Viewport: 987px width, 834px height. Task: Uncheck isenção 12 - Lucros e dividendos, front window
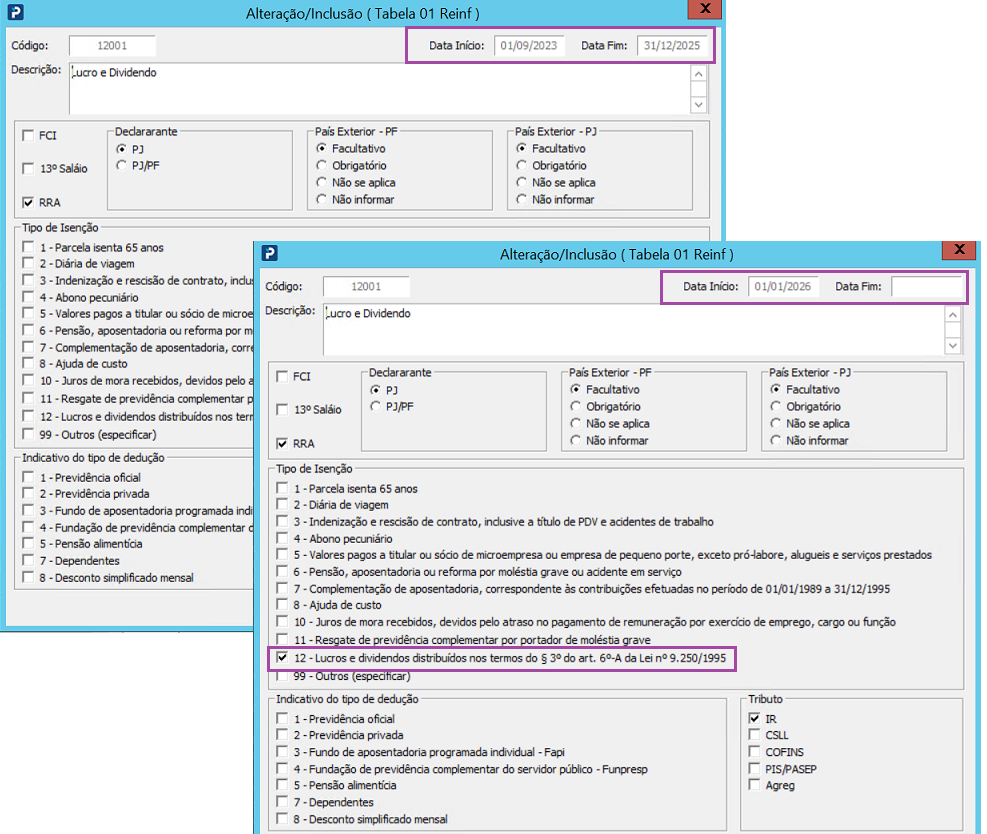tap(282, 658)
